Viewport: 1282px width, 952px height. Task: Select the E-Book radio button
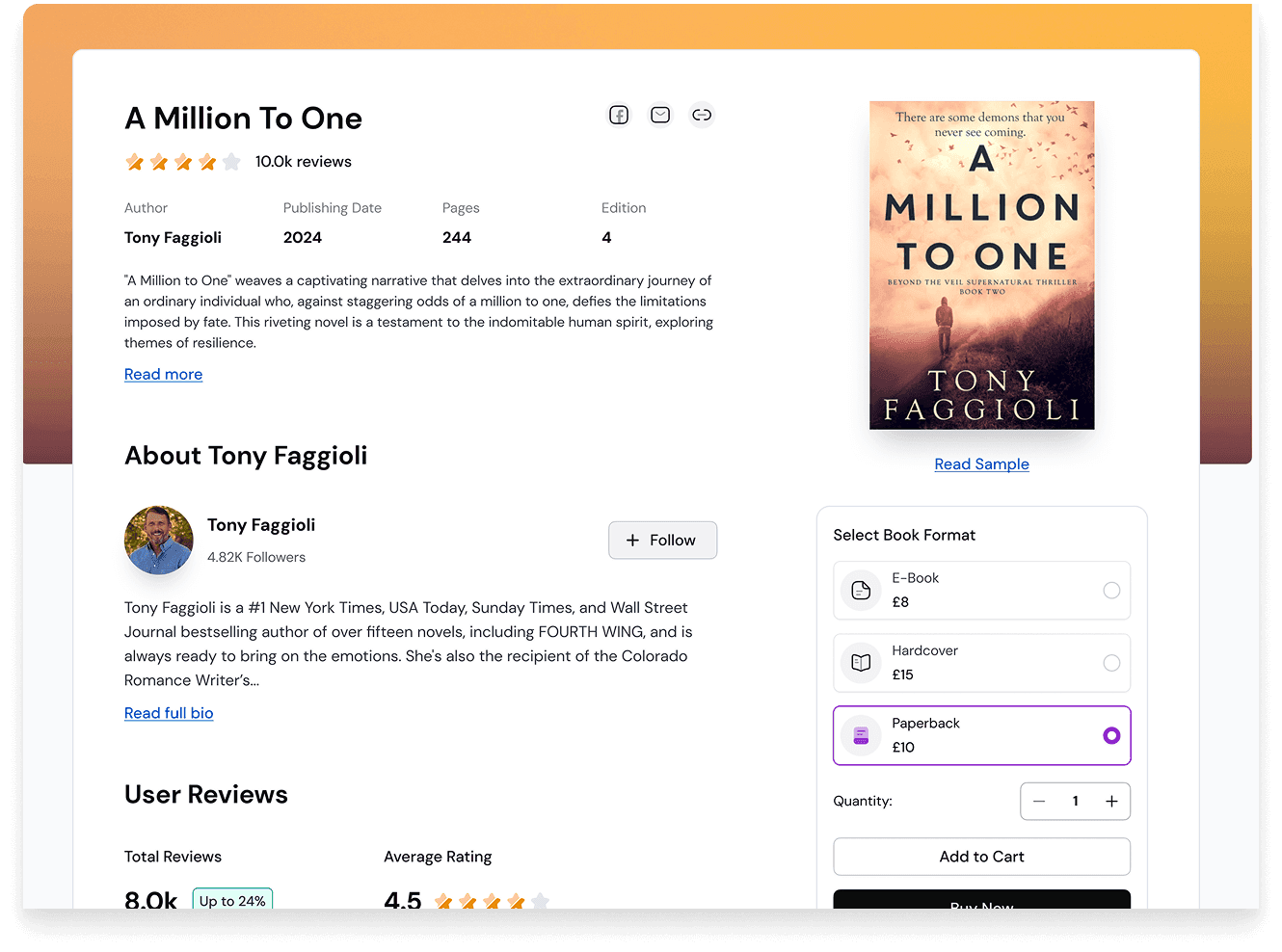pyautogui.click(x=1111, y=591)
